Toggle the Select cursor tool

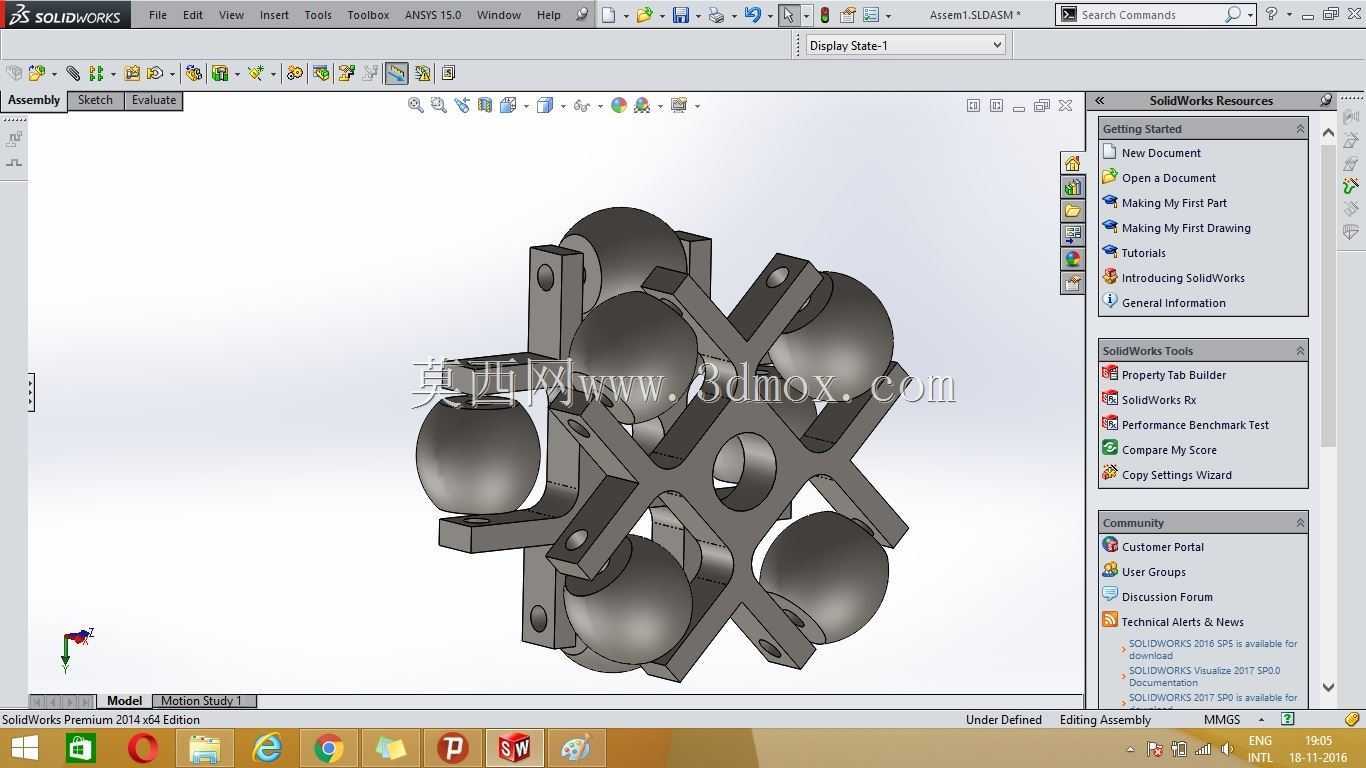pyautogui.click(x=789, y=15)
